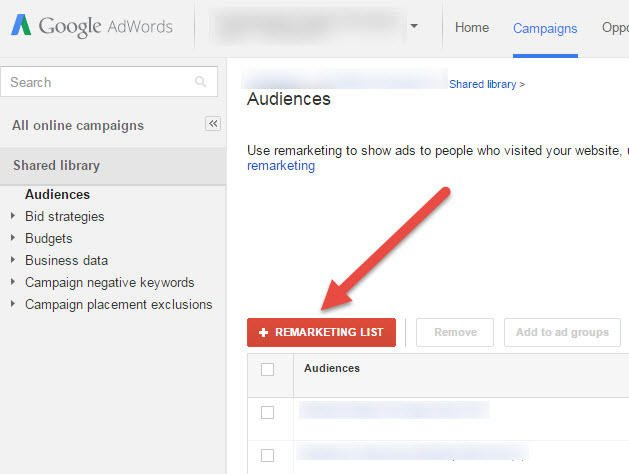Open the account selector dropdown arrow
Screen dimensions: 629x474
point(414,26)
